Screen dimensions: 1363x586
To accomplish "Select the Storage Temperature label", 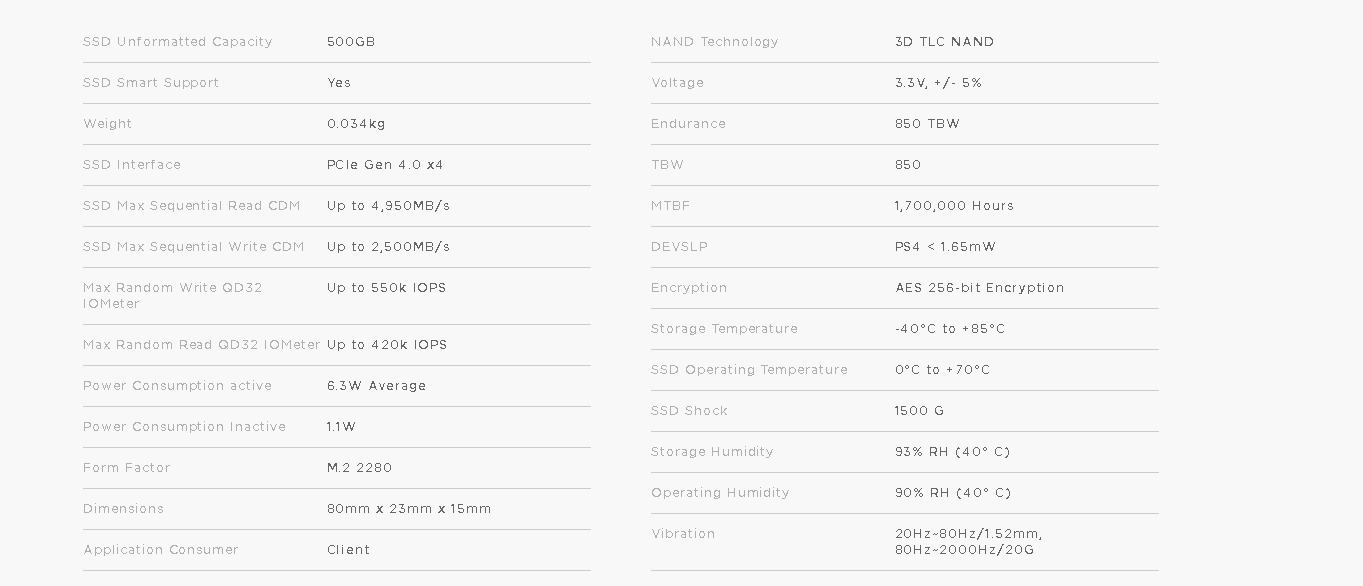I will (x=724, y=329).
